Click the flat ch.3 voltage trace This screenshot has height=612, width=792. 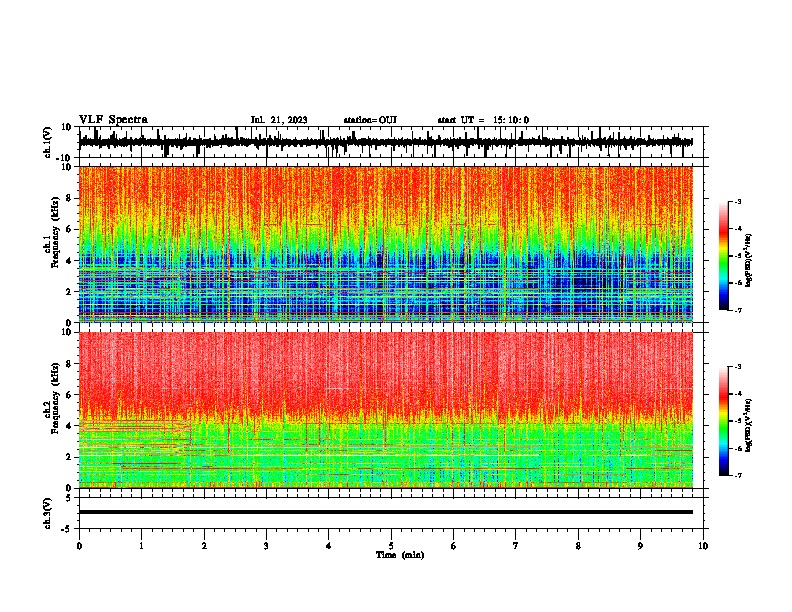point(386,512)
